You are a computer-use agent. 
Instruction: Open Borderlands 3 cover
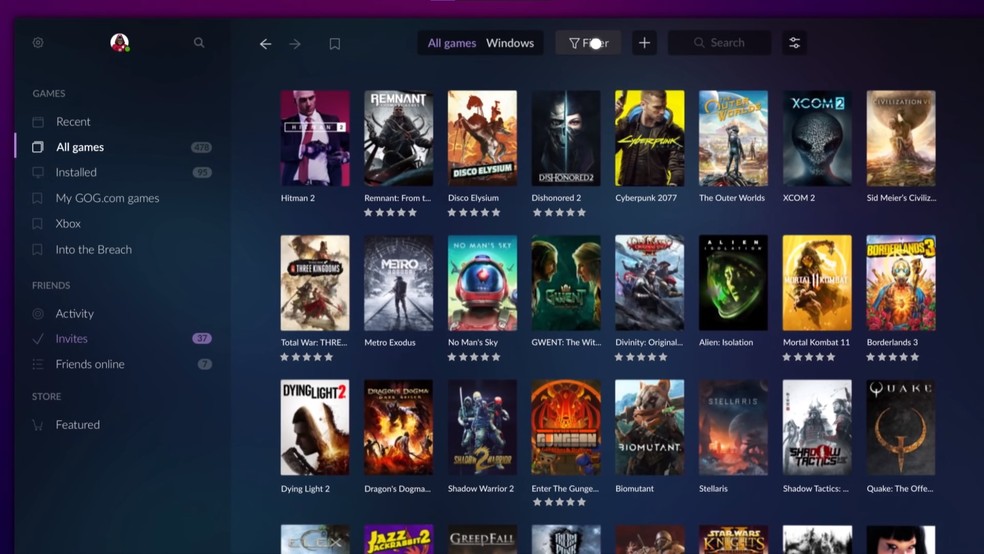[901, 283]
